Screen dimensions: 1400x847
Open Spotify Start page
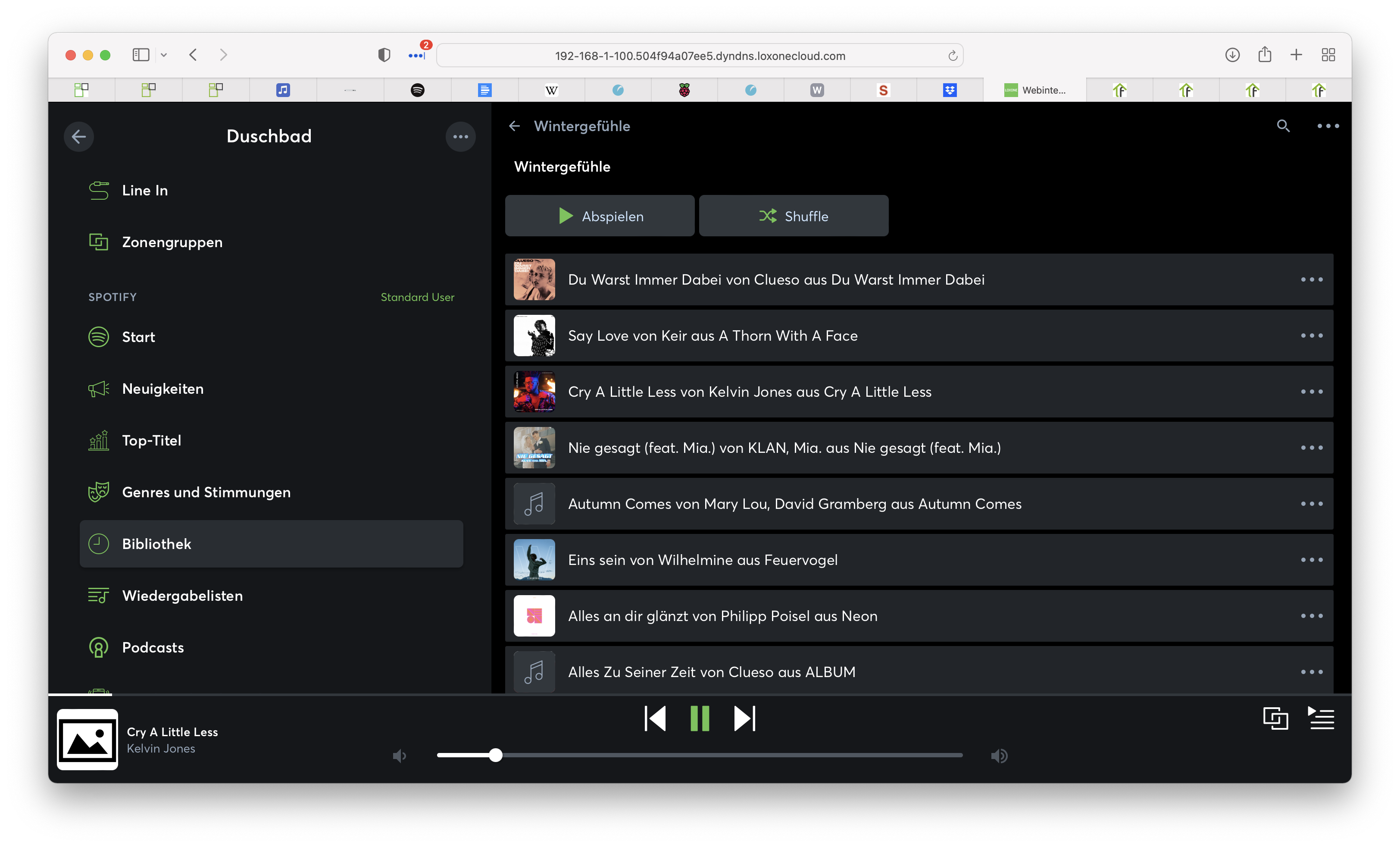coord(271,337)
